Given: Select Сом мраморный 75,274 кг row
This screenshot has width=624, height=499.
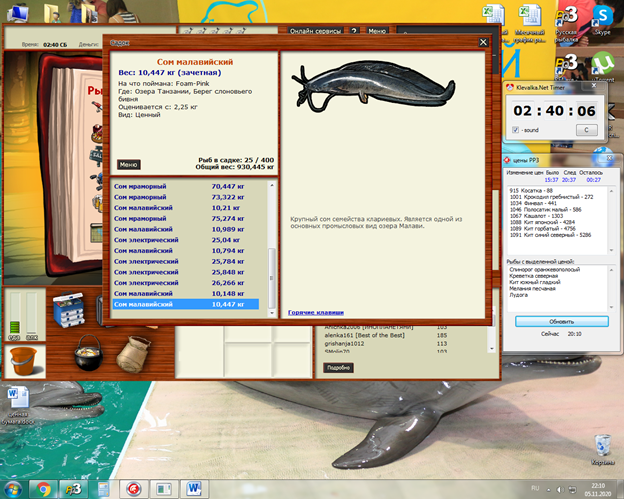Looking at the screenshot, I should (185, 218).
